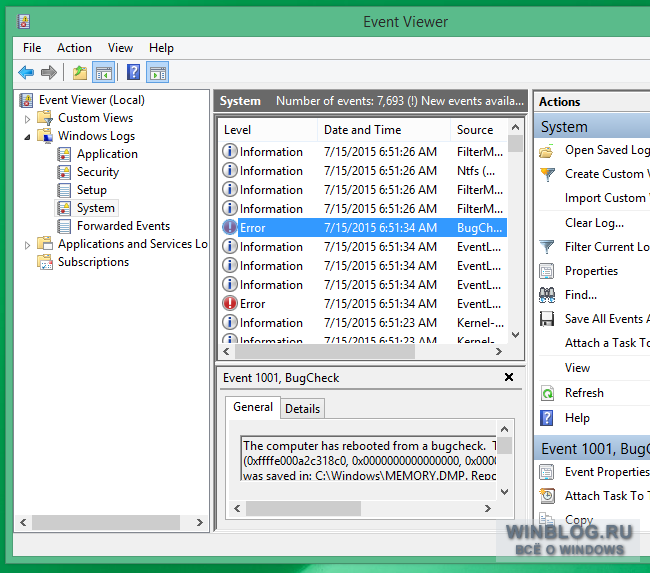Image resolution: width=650 pixels, height=573 pixels.
Task: Click the Forward arrow toolbar icon
Action: 49,73
